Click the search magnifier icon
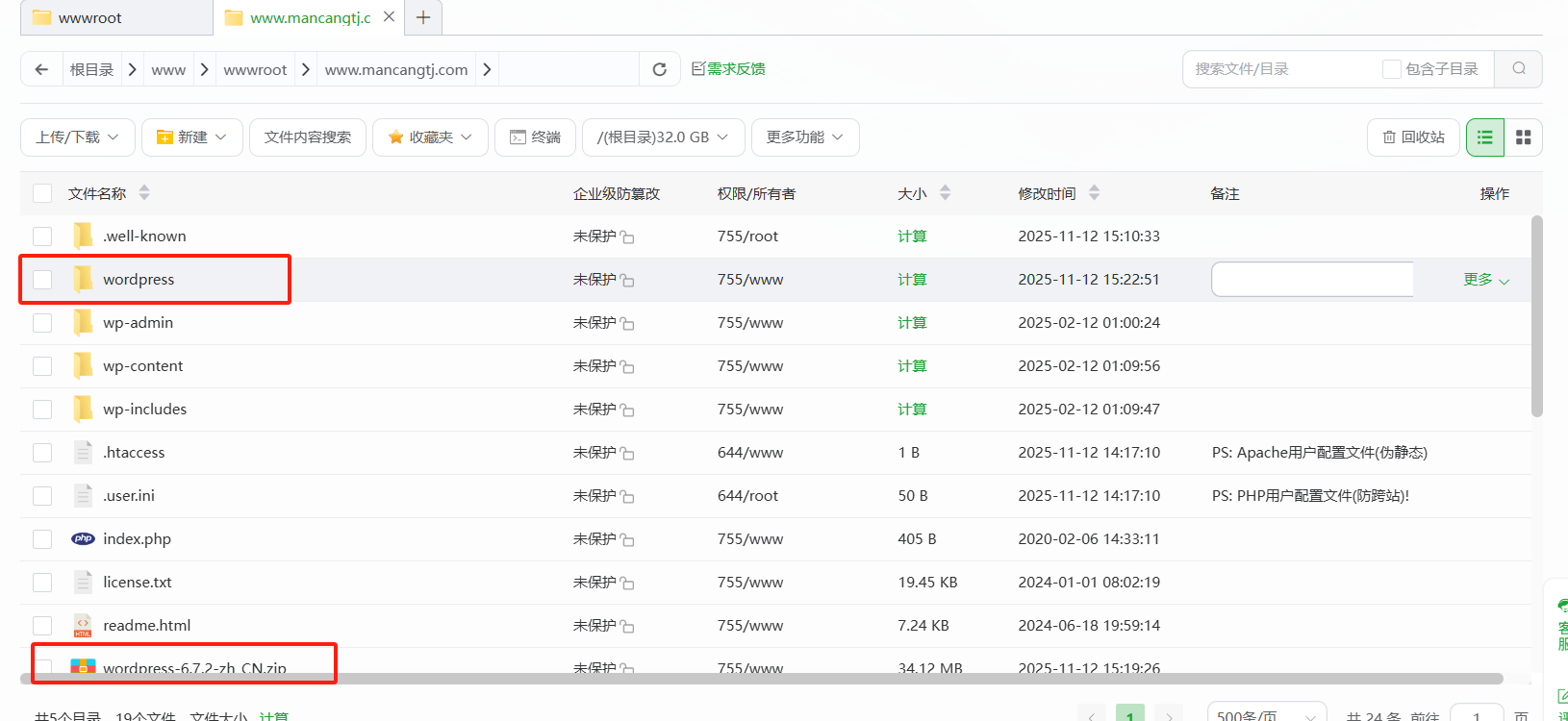The image size is (1568, 721). 1519,68
